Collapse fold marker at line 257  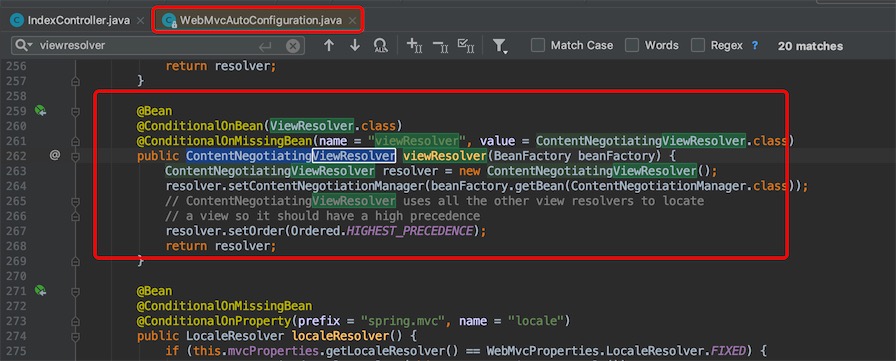click(x=75, y=82)
